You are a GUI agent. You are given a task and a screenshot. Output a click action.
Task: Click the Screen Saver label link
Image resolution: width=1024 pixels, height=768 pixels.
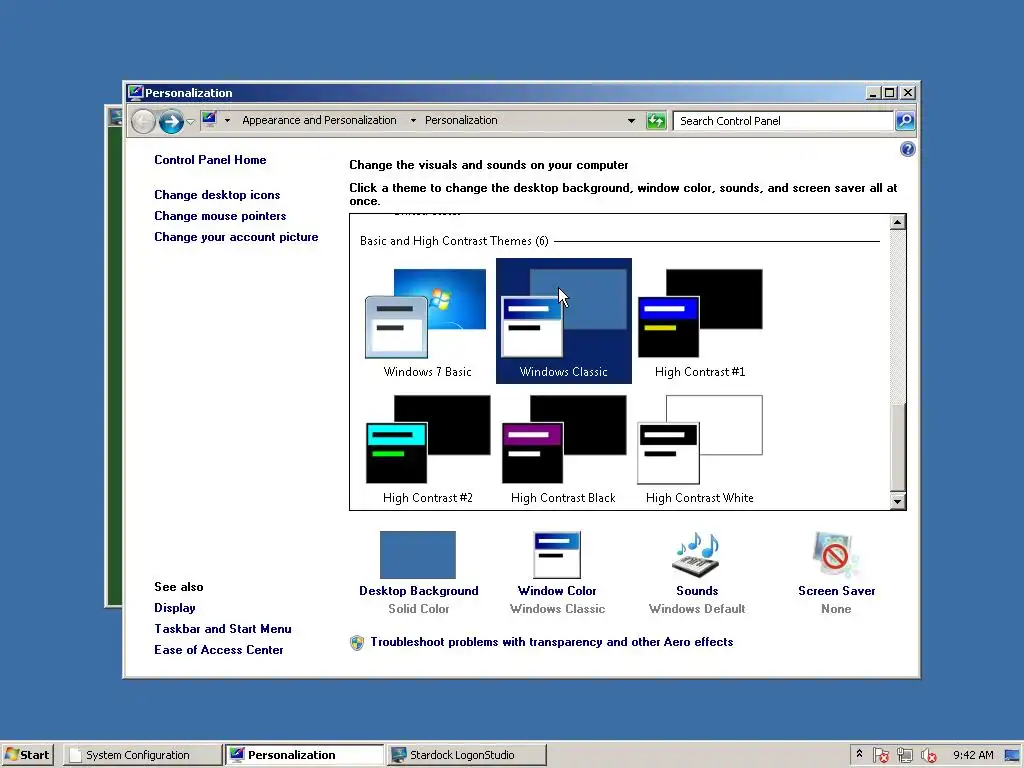click(837, 591)
